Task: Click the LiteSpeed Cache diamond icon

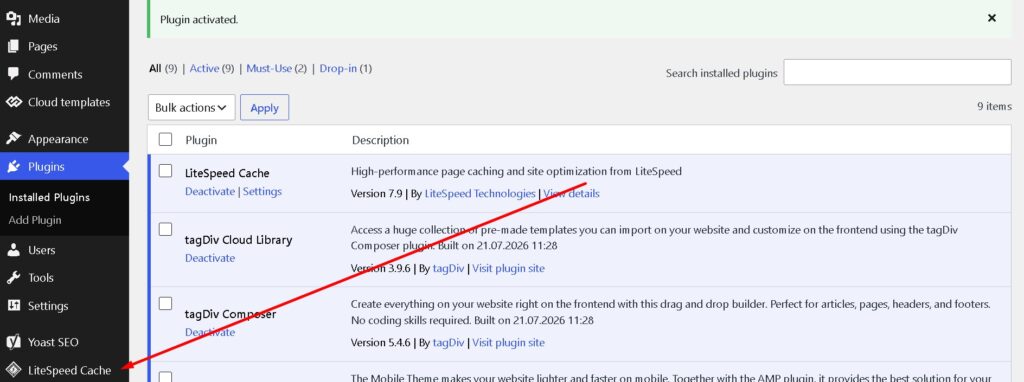Action: (14, 370)
